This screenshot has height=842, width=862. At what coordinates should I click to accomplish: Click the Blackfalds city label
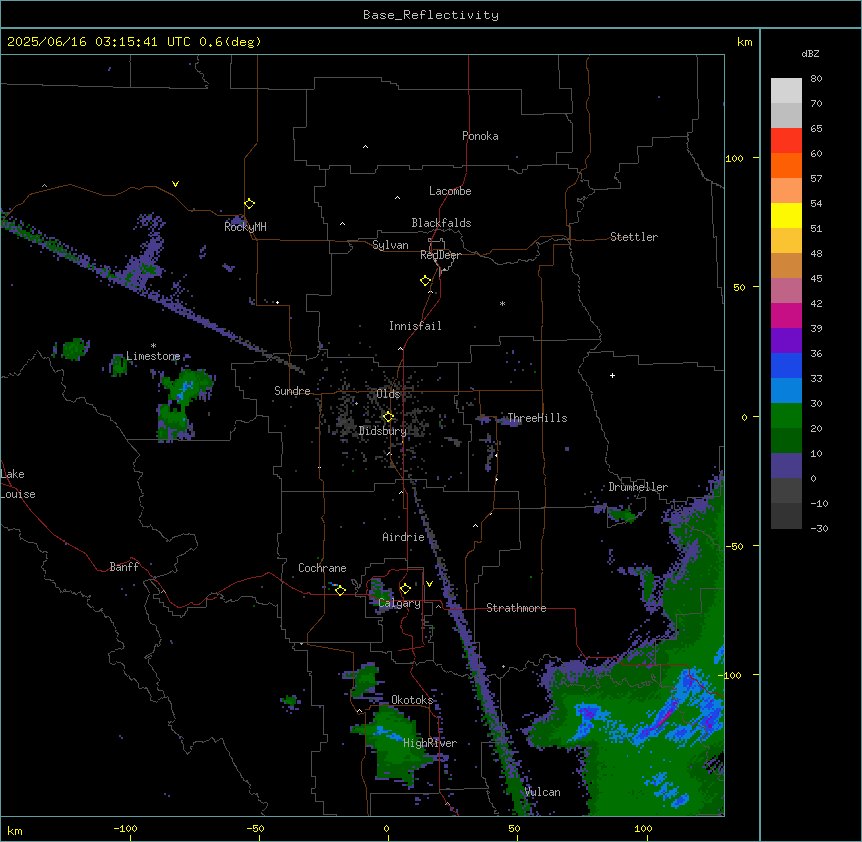pos(441,223)
